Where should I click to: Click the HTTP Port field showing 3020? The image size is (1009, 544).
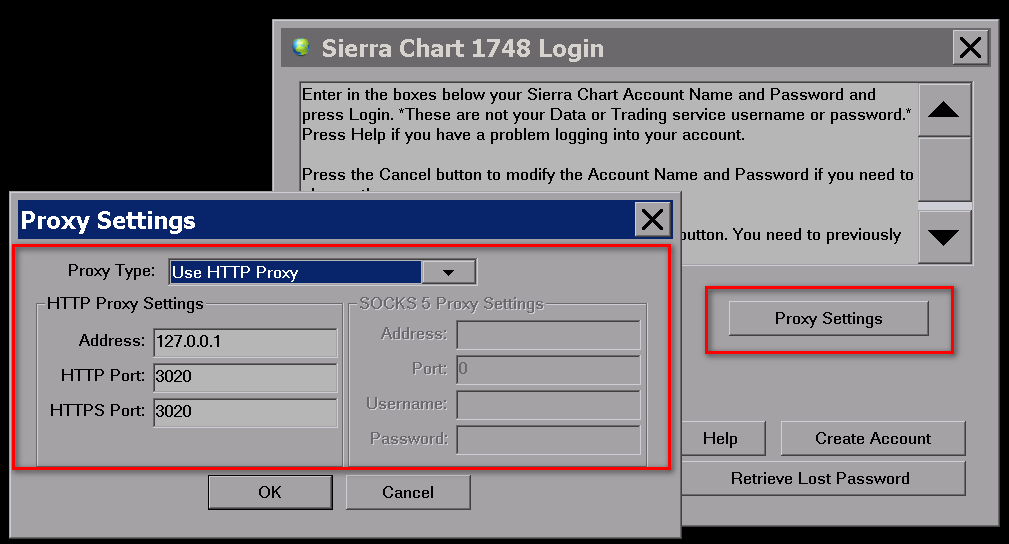click(245, 377)
